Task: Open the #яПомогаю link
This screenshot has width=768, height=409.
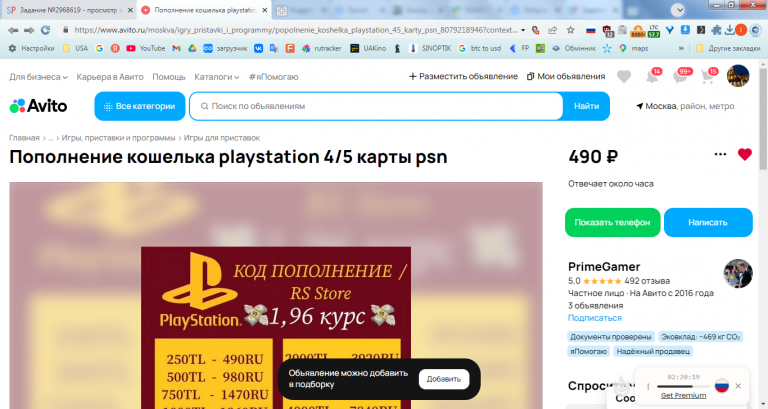Action: click(273, 77)
